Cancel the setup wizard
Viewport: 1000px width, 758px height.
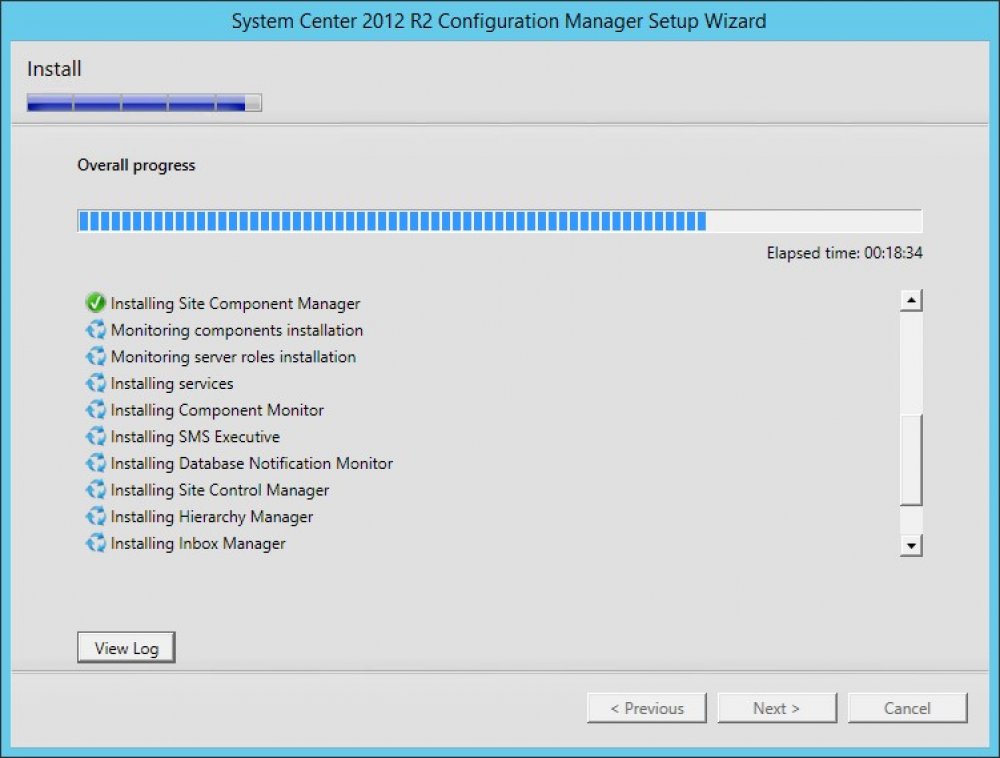click(x=908, y=708)
